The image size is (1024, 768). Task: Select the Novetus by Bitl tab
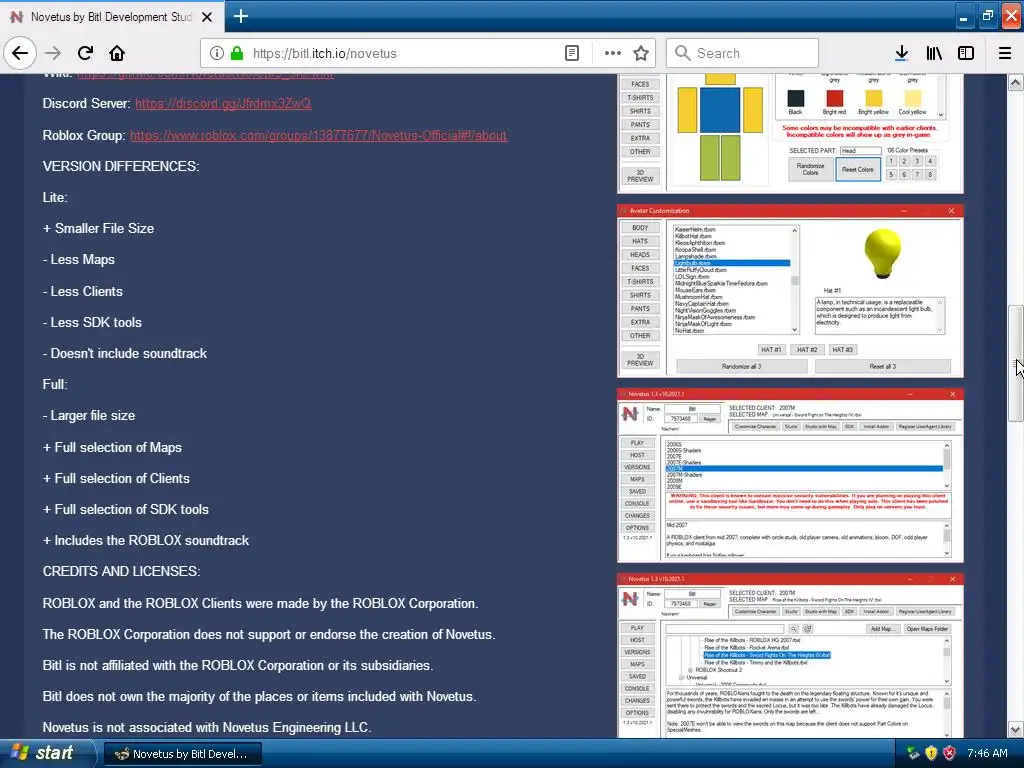click(x=111, y=17)
